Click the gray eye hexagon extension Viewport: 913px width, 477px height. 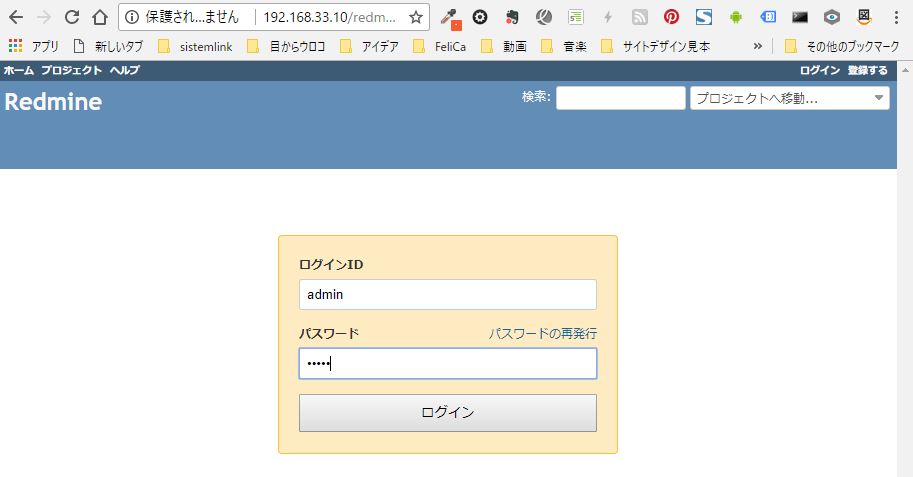coord(831,17)
